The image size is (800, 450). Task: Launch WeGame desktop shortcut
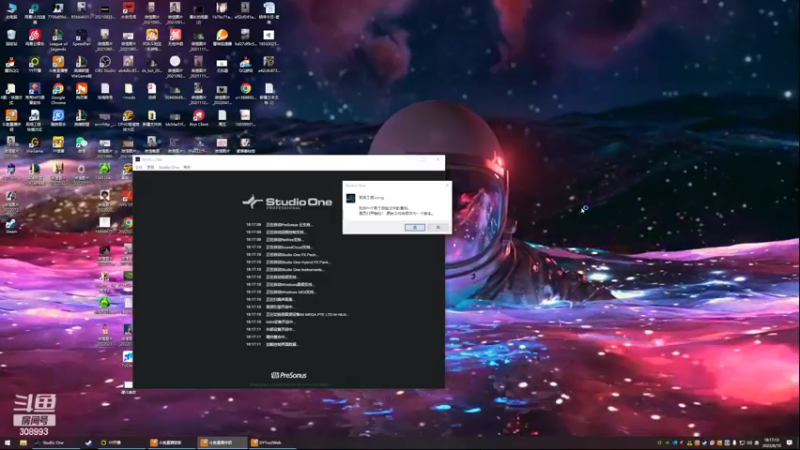pos(35,145)
